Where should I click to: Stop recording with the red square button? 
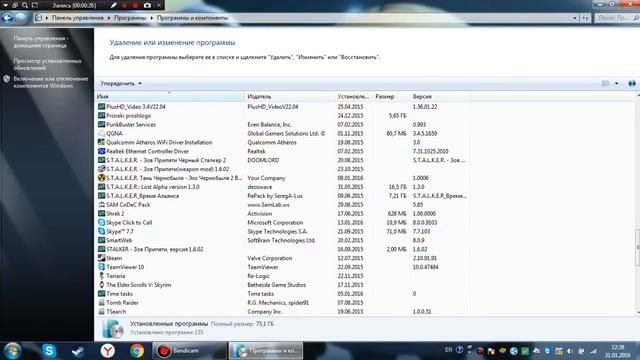(x=135, y=5)
